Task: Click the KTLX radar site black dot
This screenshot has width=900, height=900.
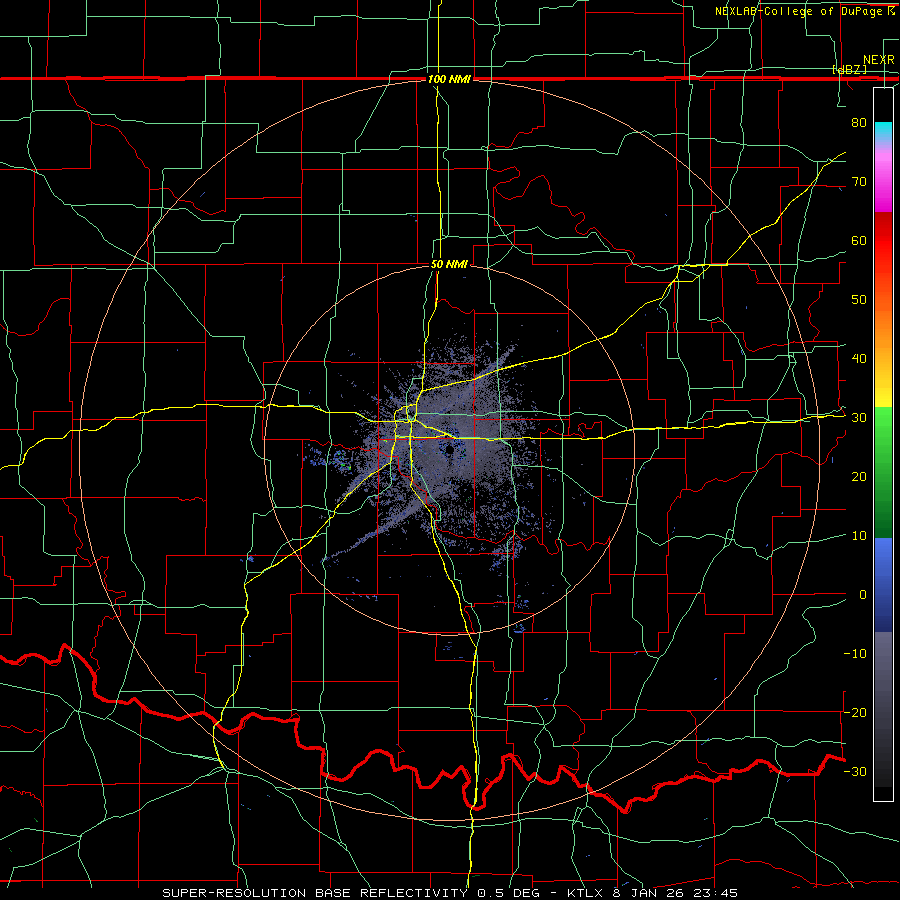Action: (449, 451)
